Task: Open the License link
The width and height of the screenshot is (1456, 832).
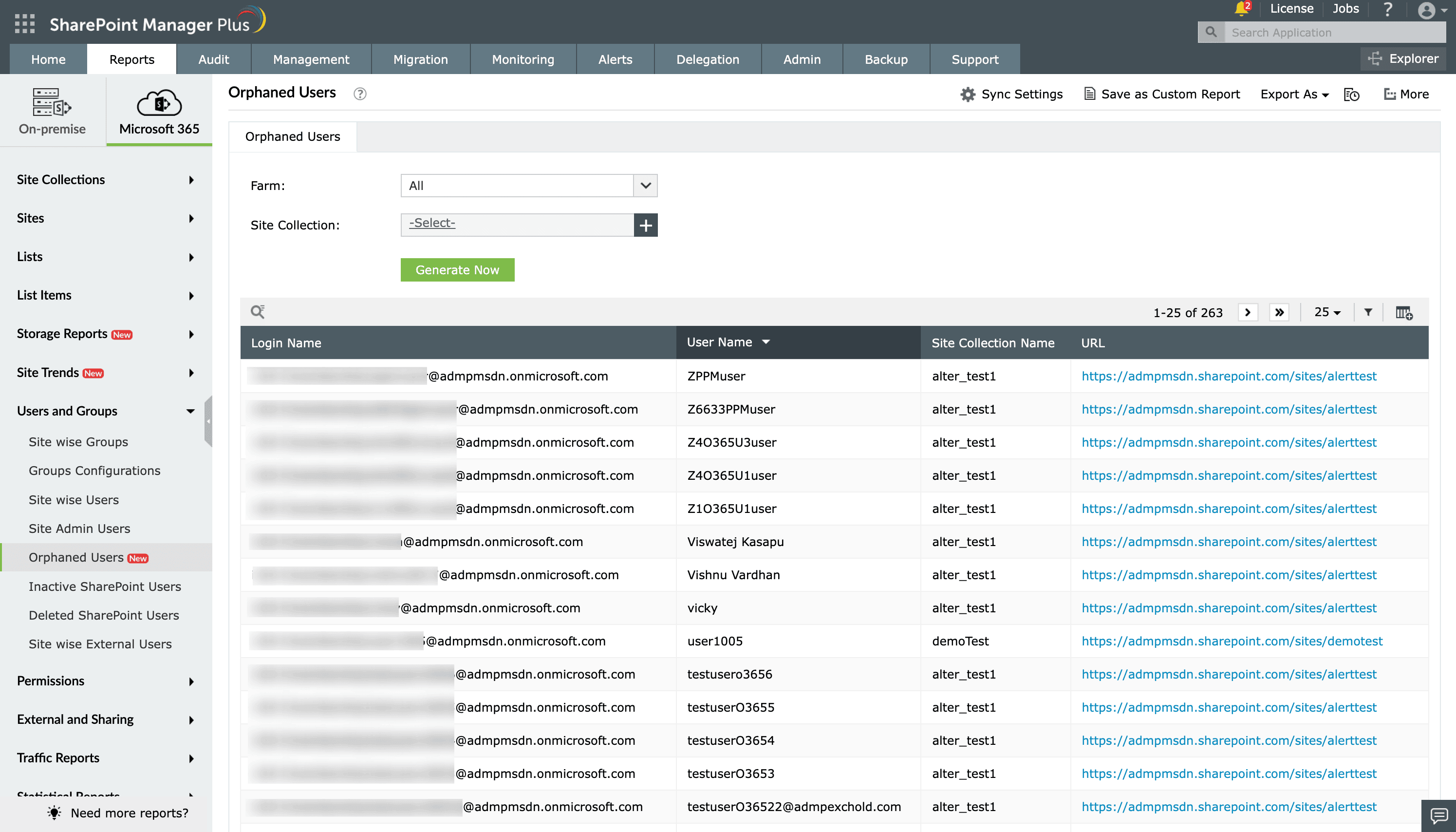Action: click(x=1291, y=9)
